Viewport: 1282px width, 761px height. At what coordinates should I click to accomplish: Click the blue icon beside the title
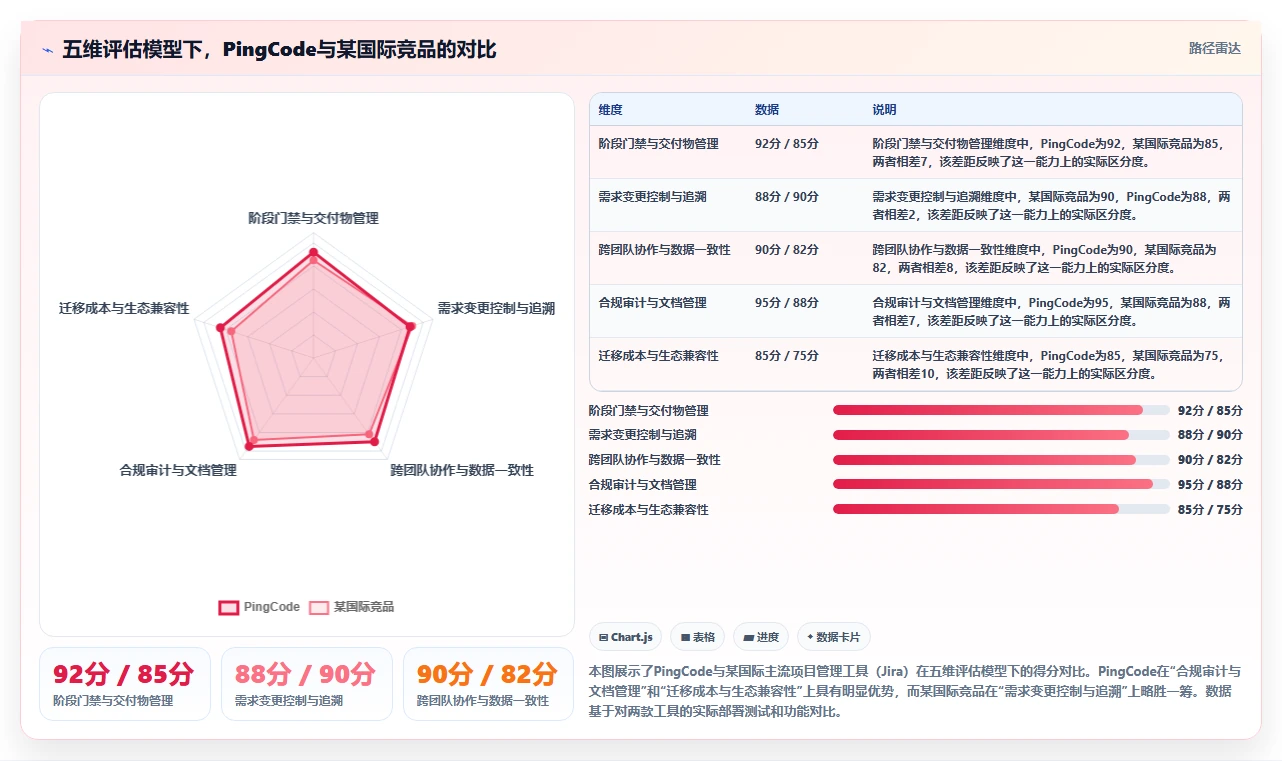(x=47, y=50)
